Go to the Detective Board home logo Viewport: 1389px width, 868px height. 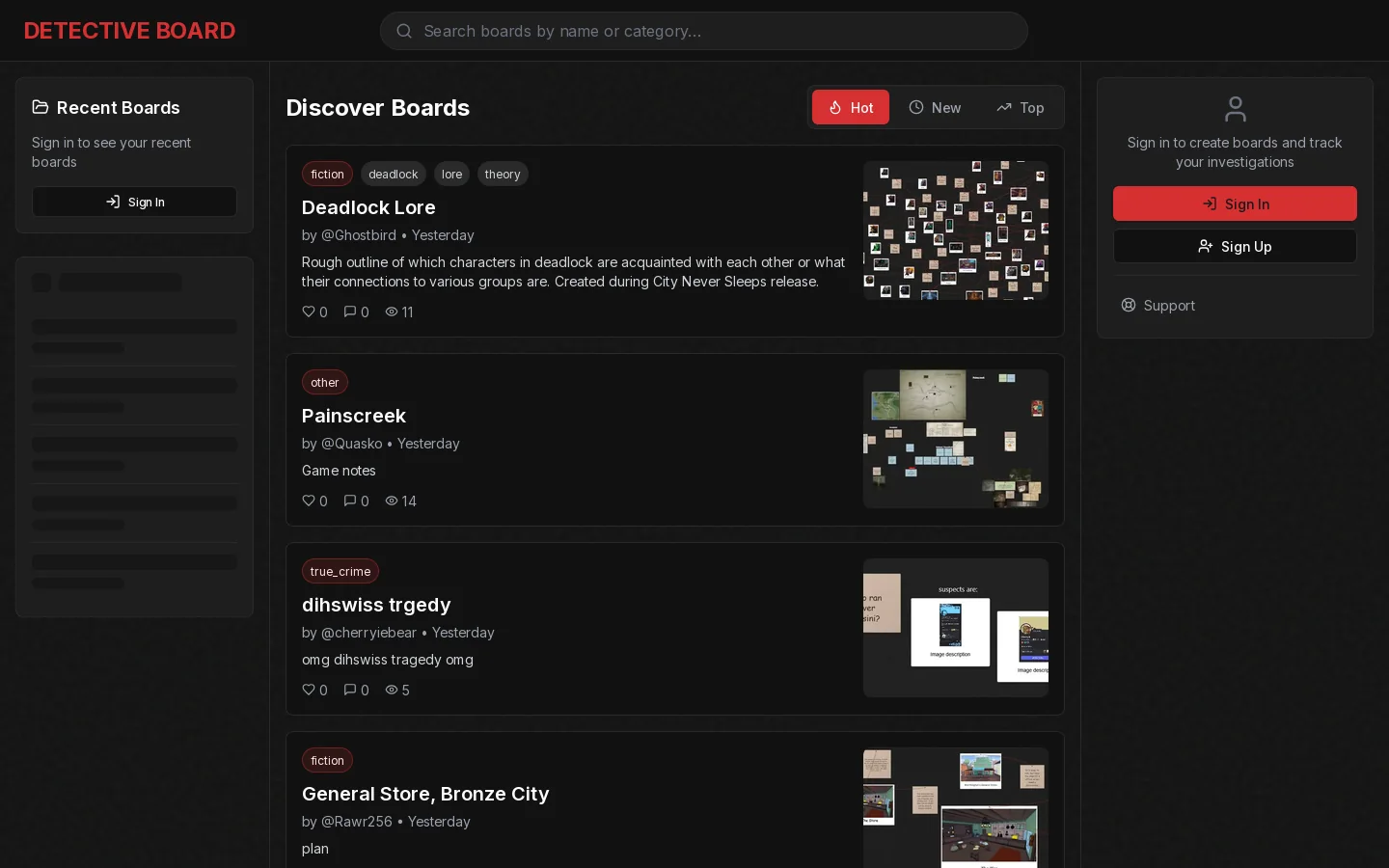click(129, 31)
